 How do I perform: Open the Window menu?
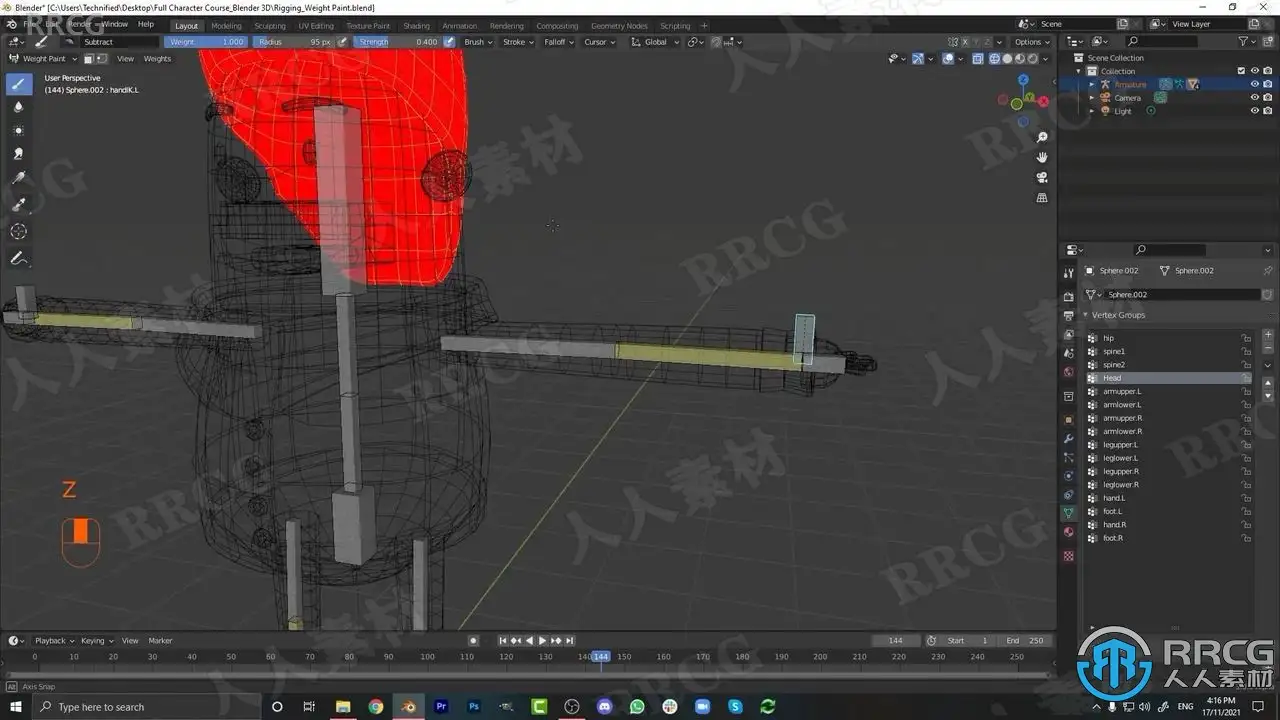tap(114, 24)
